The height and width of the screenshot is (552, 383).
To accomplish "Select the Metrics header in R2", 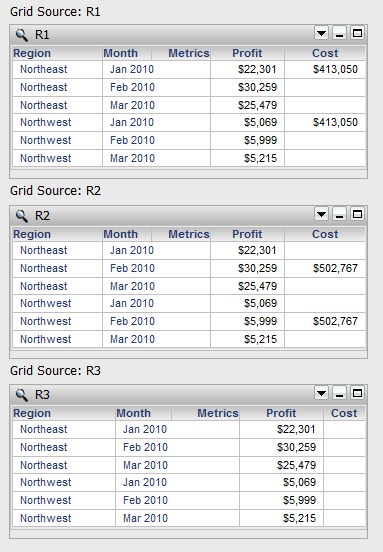I will point(189,234).
